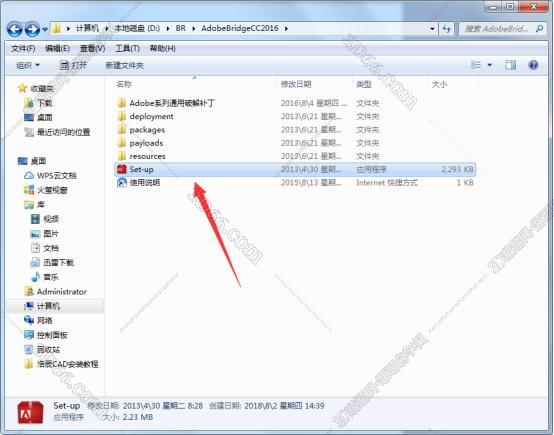
Task: Sort by the 修改日期 column header
Action: (x=296, y=84)
